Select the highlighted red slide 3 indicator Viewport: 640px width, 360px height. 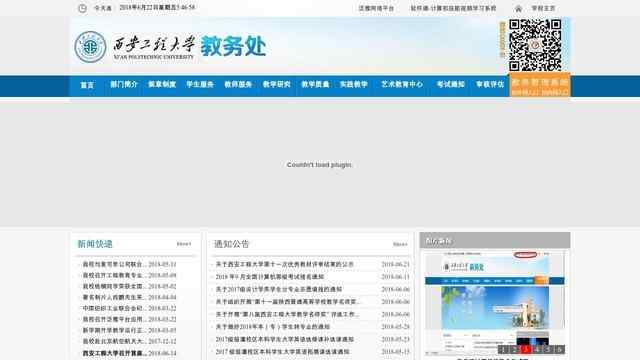coord(526,349)
